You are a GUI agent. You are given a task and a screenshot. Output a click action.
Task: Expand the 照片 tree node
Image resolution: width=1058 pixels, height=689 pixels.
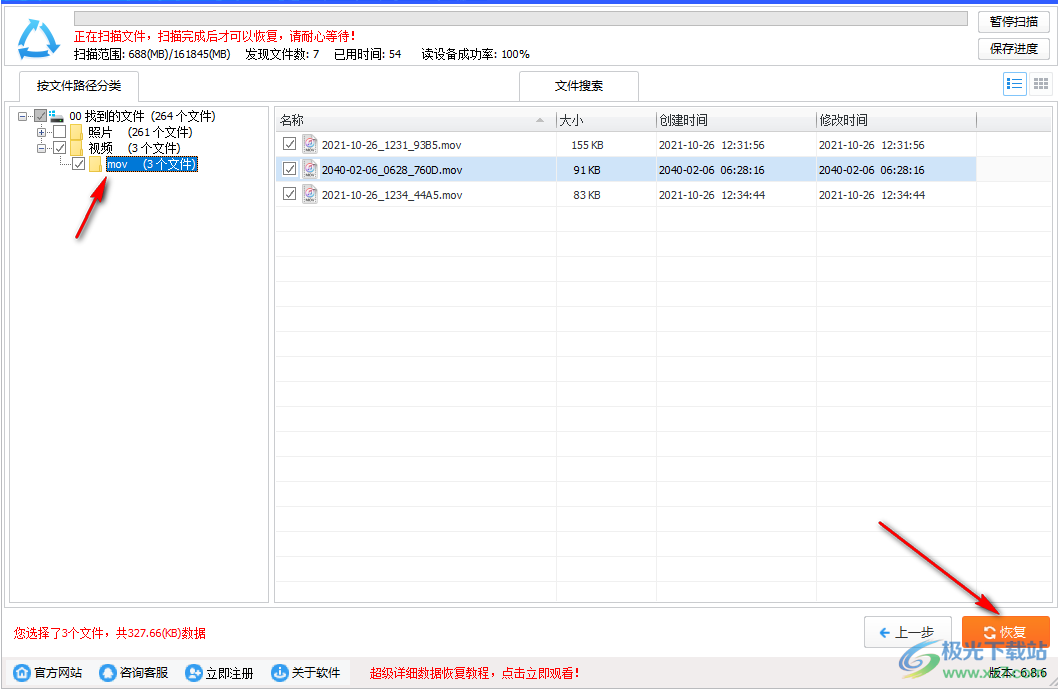(x=41, y=131)
